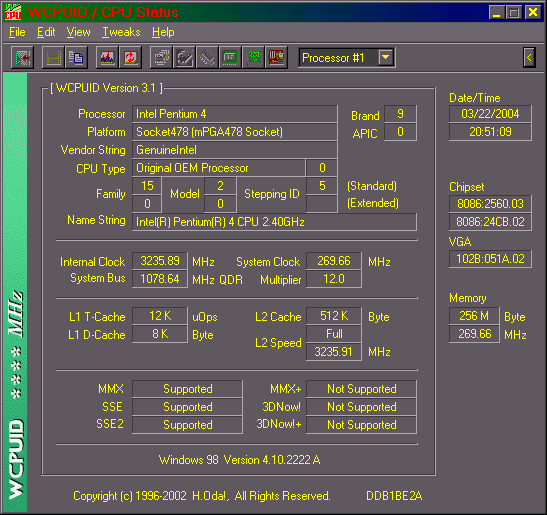Click the Brand value 9

[x=400, y=114]
